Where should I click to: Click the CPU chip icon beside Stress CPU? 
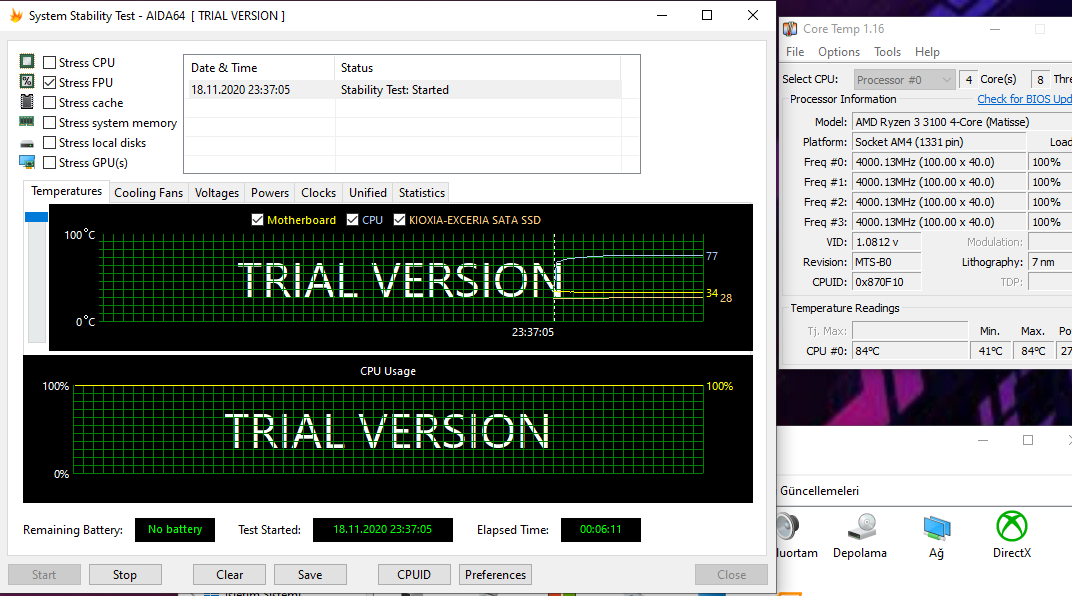tap(27, 62)
